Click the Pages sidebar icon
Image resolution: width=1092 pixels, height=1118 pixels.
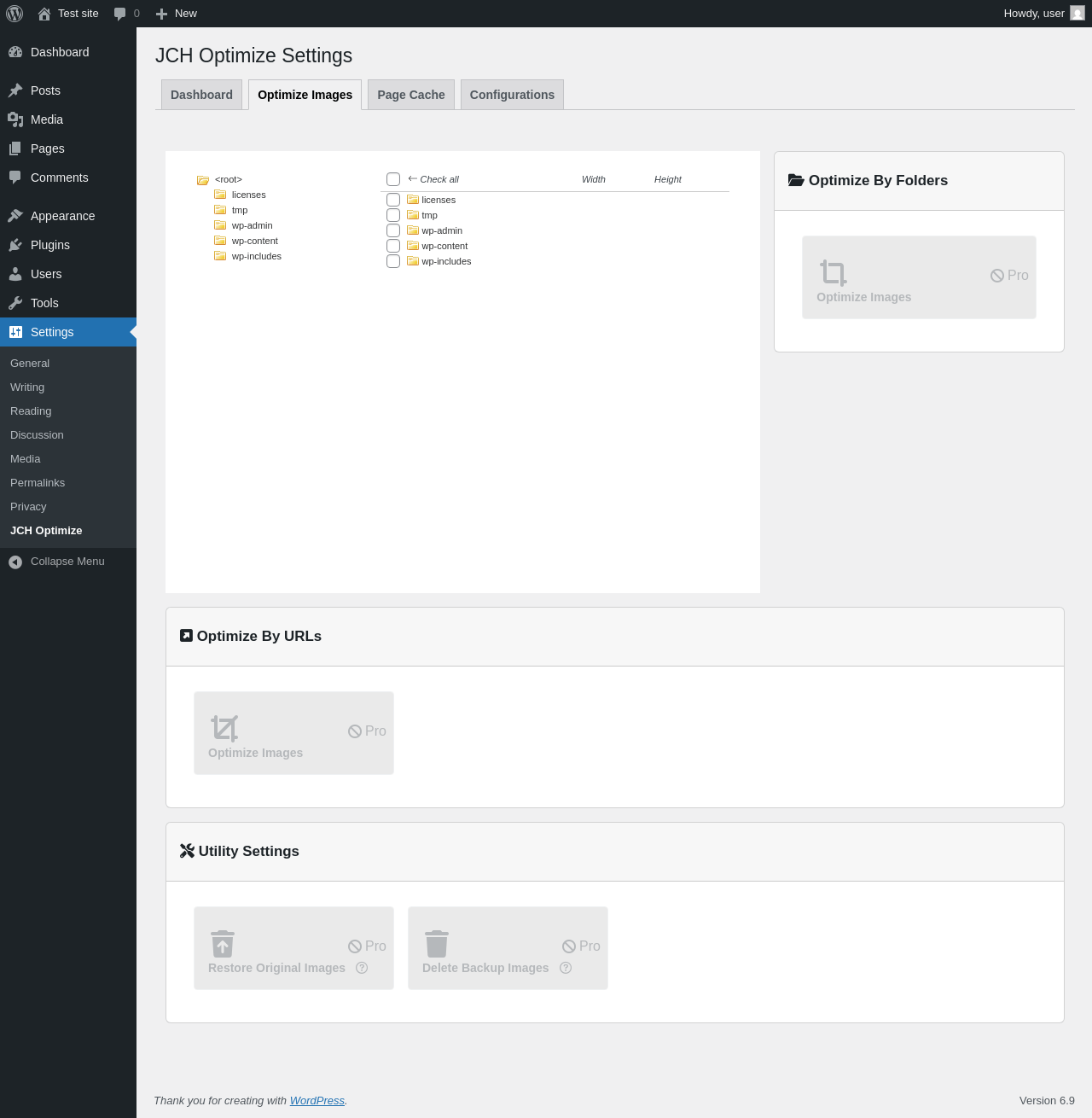point(15,148)
